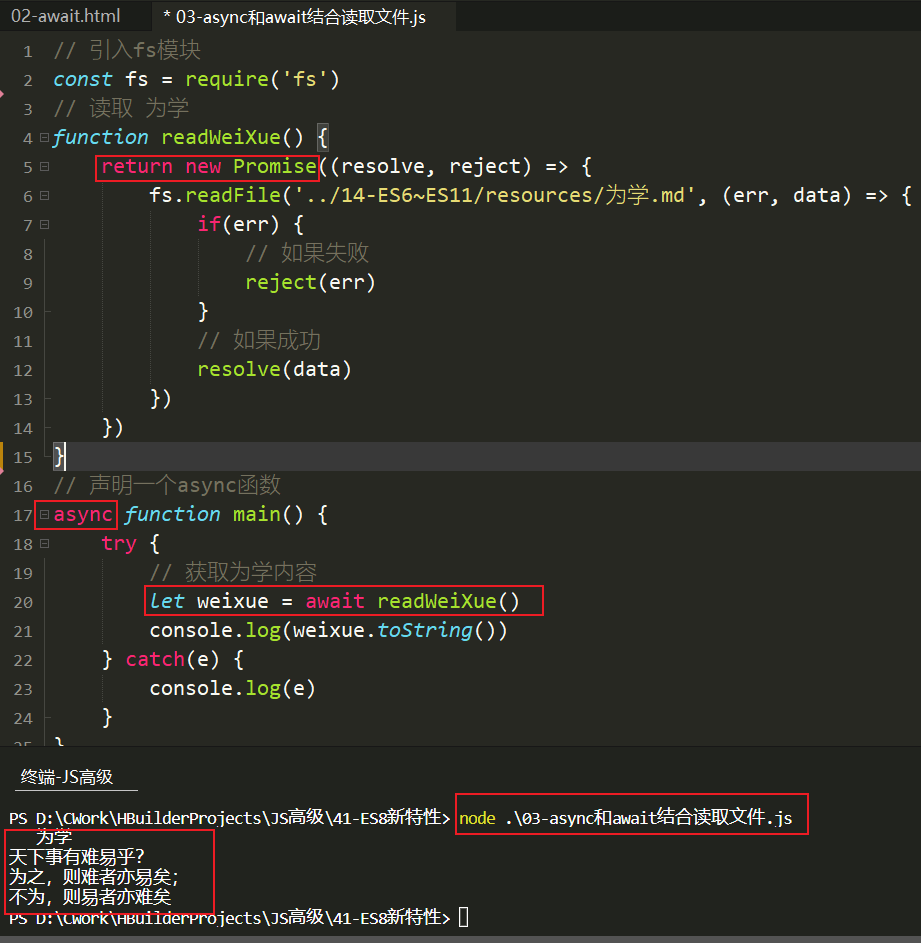Click the 'catch' keyword on line 22

tap(155, 660)
